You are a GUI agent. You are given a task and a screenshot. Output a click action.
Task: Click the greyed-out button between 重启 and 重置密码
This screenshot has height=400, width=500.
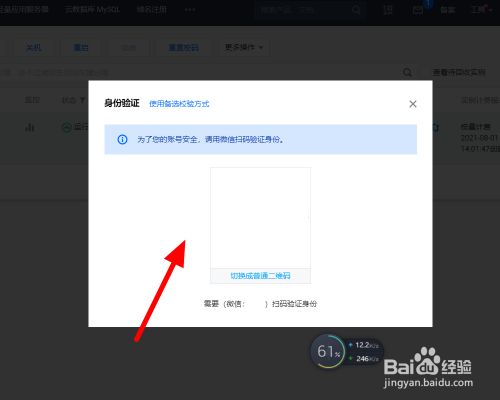coord(129,48)
